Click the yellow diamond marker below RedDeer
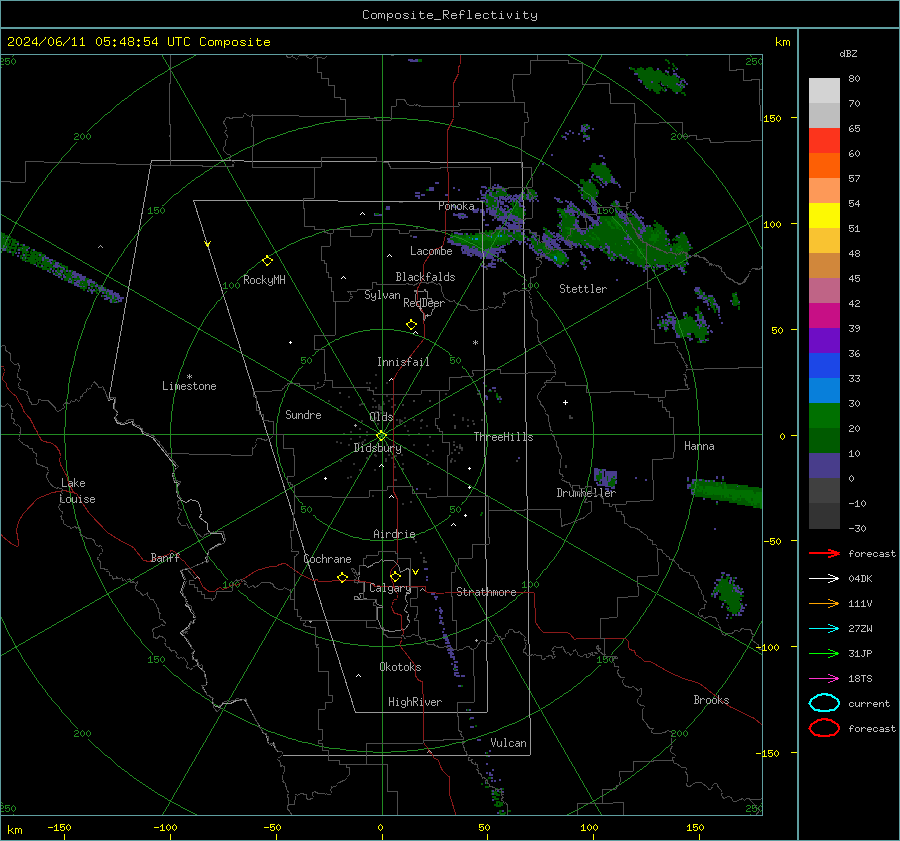The height and width of the screenshot is (841, 900). [412, 325]
